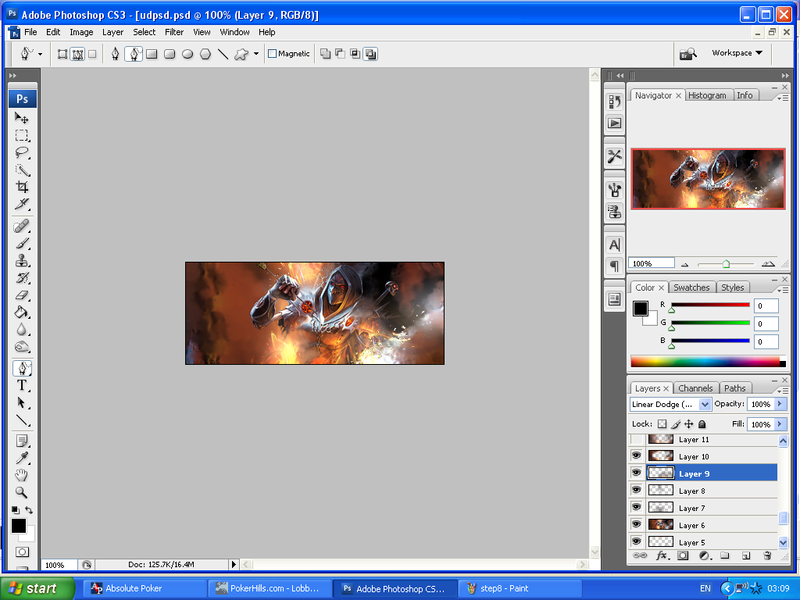
Task: Toggle Lock all in Layers panel
Action: tap(702, 424)
